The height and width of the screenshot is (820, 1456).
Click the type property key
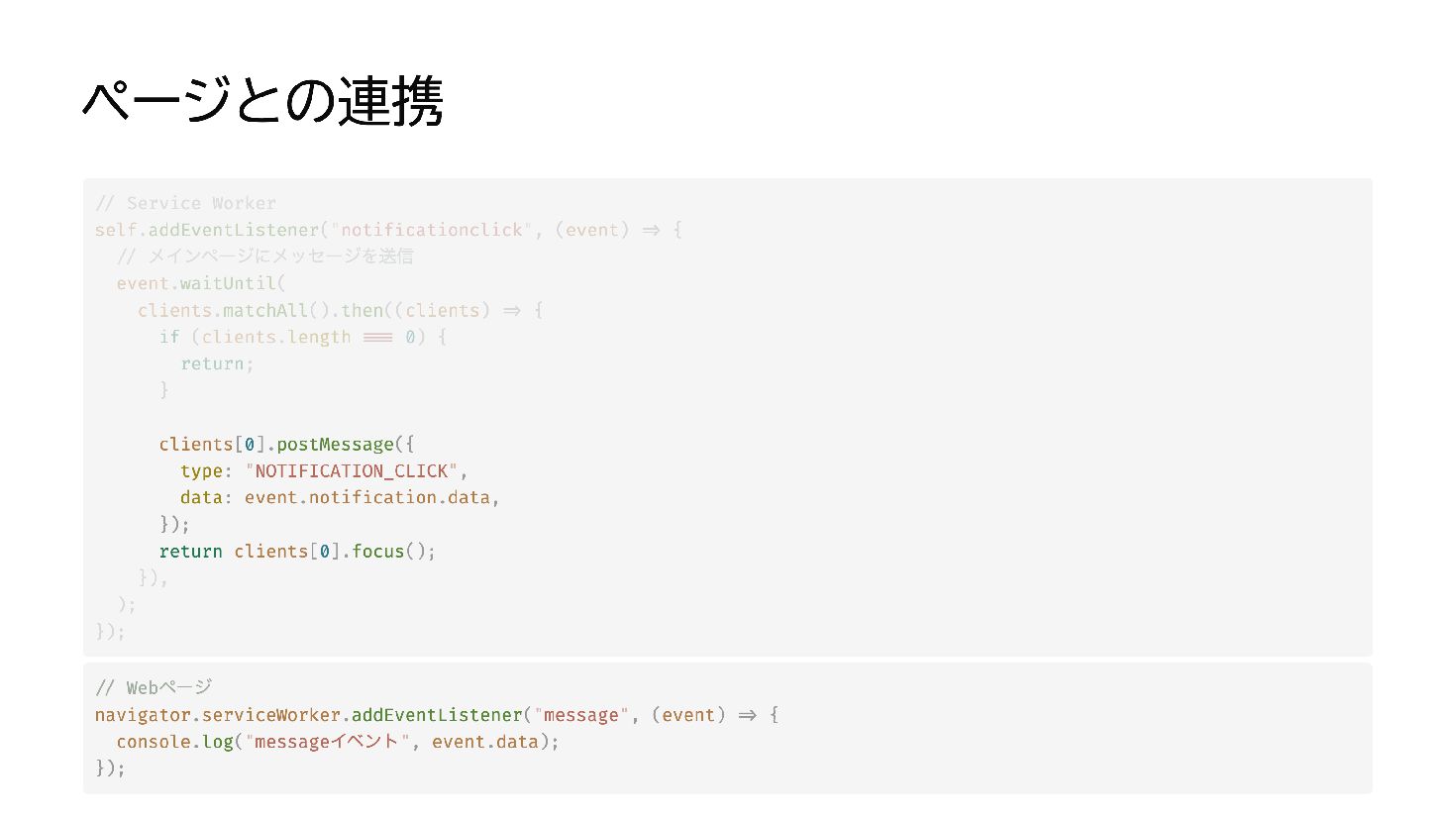coord(201,471)
